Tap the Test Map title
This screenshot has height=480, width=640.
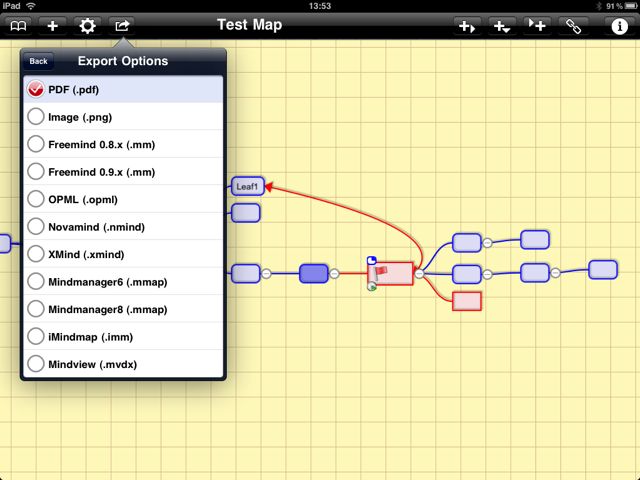[249, 25]
